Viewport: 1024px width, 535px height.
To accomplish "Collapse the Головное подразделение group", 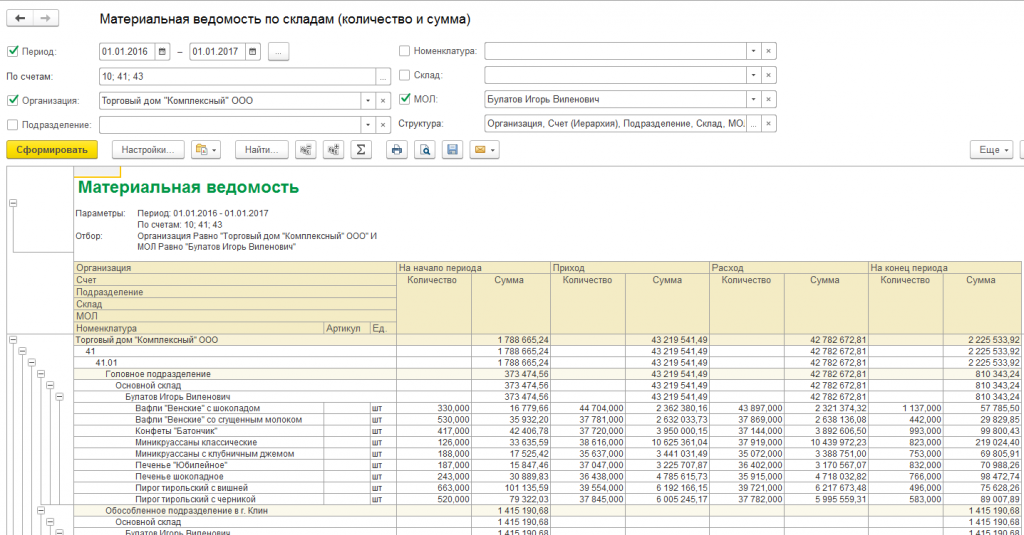I will (x=41, y=374).
